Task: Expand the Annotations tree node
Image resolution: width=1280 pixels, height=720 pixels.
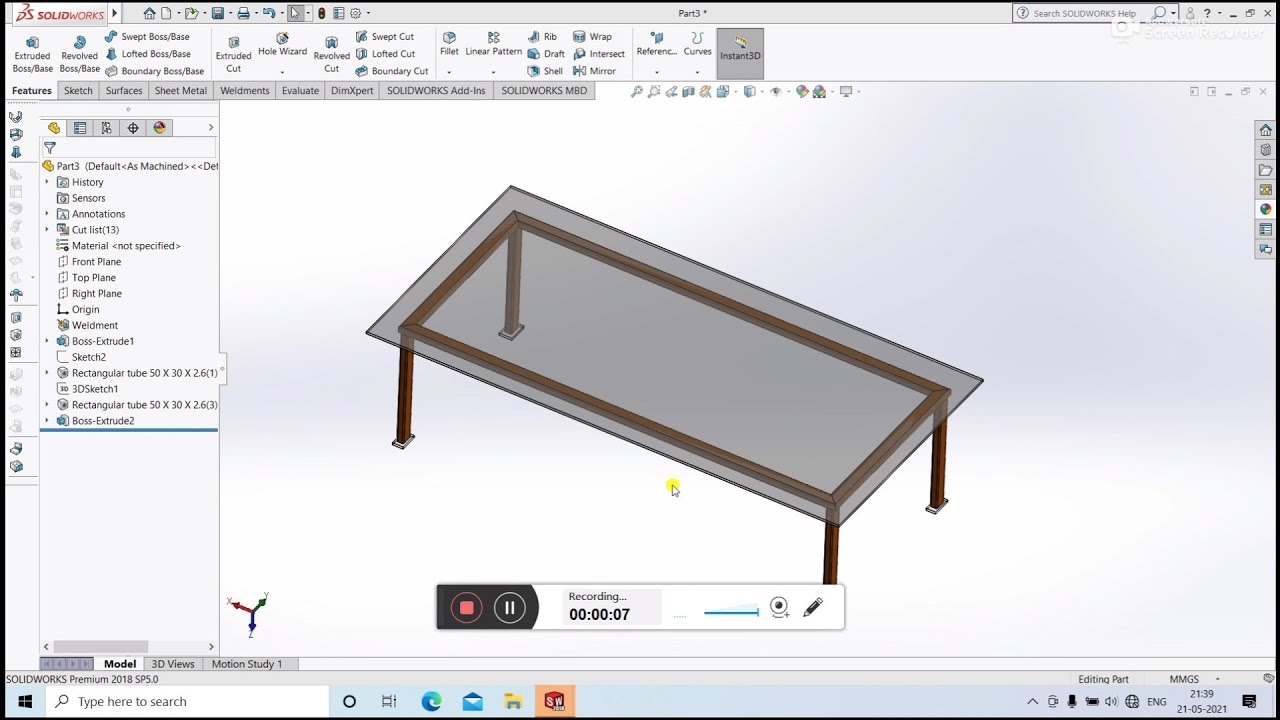Action: [47, 214]
